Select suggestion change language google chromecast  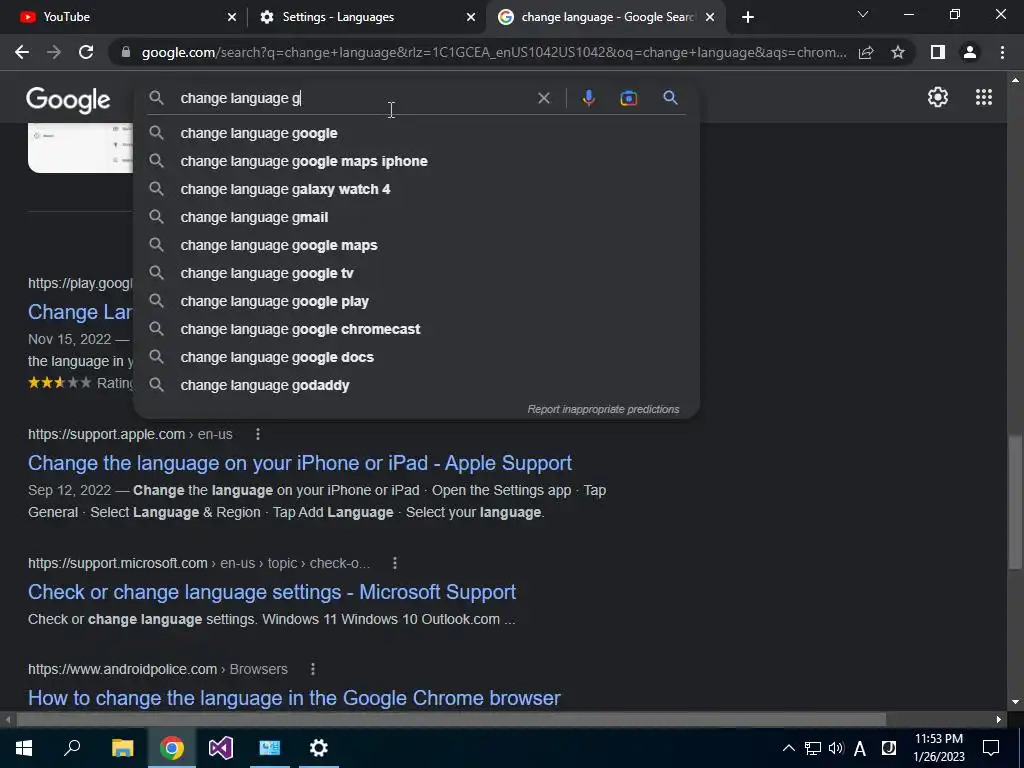click(416, 330)
